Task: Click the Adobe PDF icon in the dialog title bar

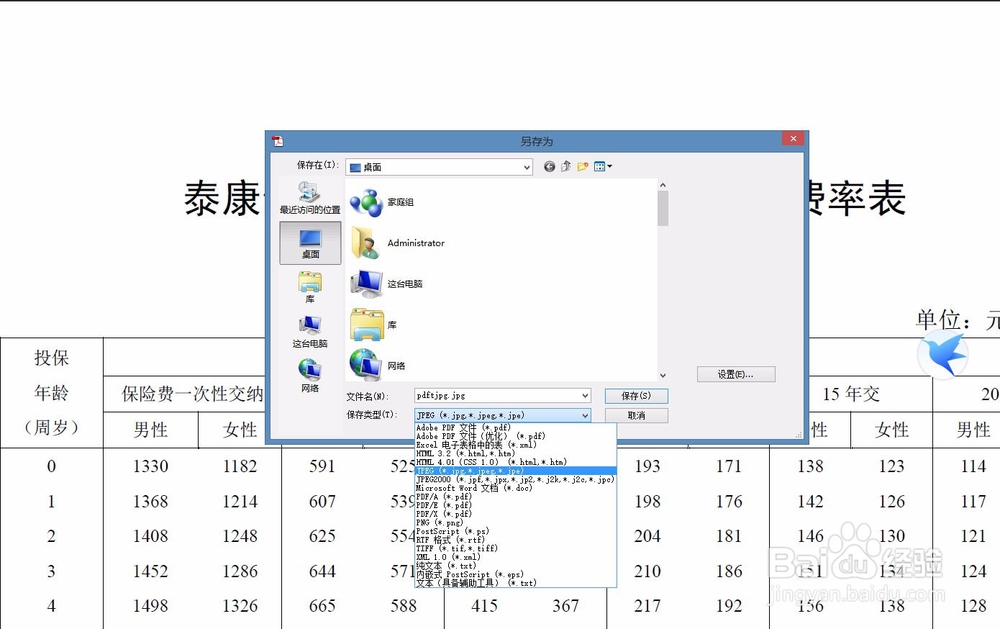Action: point(277,141)
